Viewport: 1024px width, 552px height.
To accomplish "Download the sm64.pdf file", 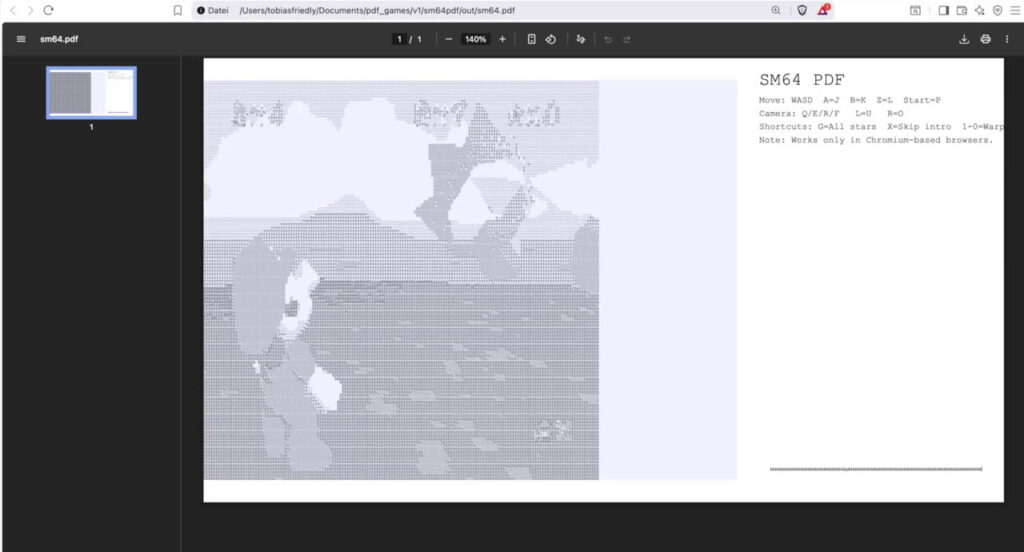I will click(x=964, y=39).
